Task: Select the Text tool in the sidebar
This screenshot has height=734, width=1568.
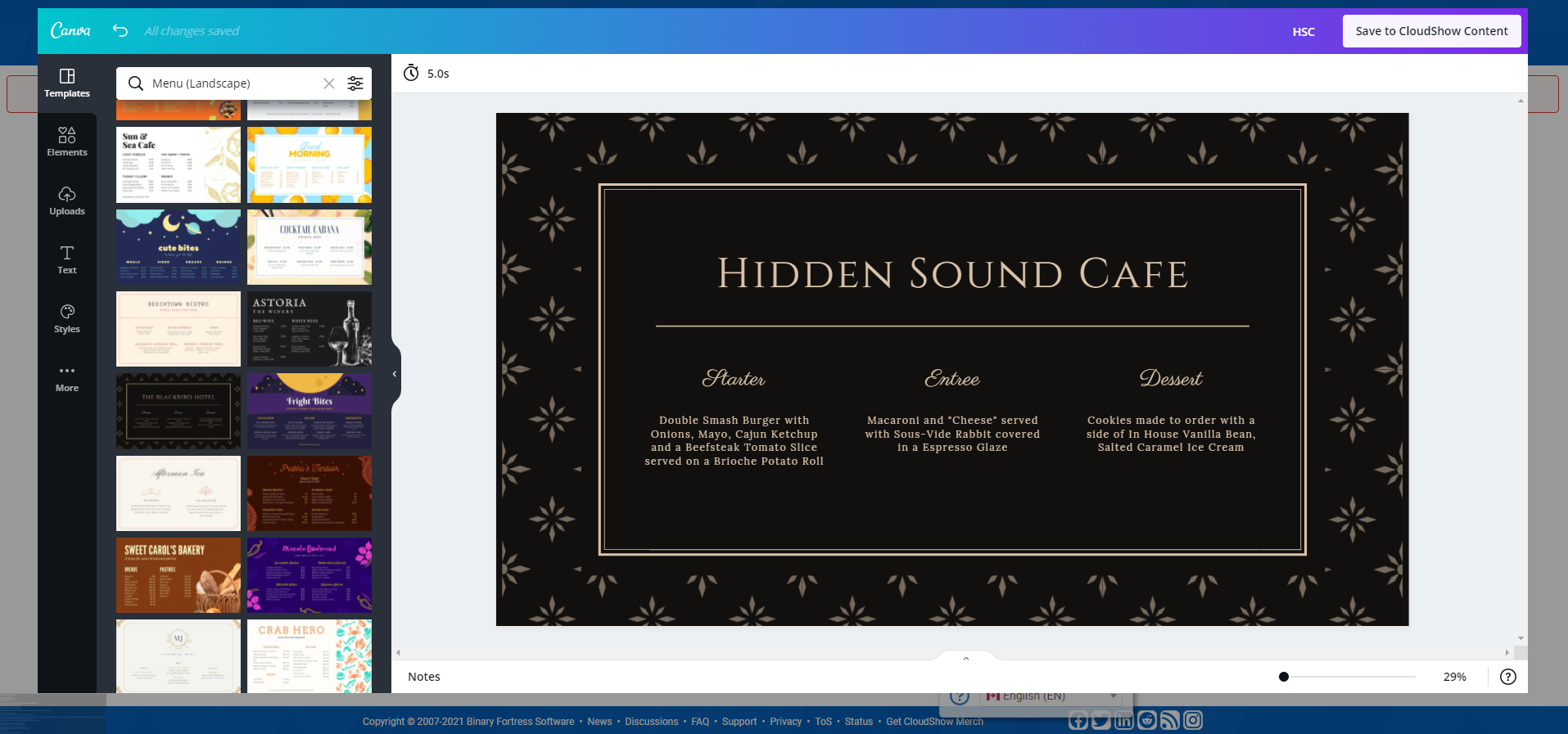Action: (x=67, y=260)
